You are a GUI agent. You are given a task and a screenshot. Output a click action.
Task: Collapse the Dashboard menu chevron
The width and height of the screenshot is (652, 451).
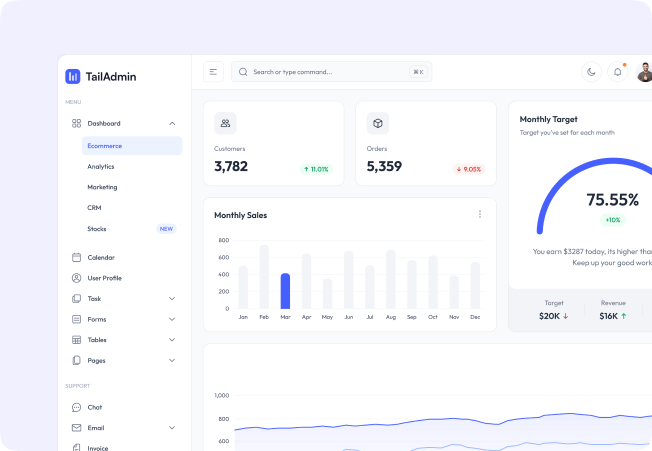click(172, 123)
